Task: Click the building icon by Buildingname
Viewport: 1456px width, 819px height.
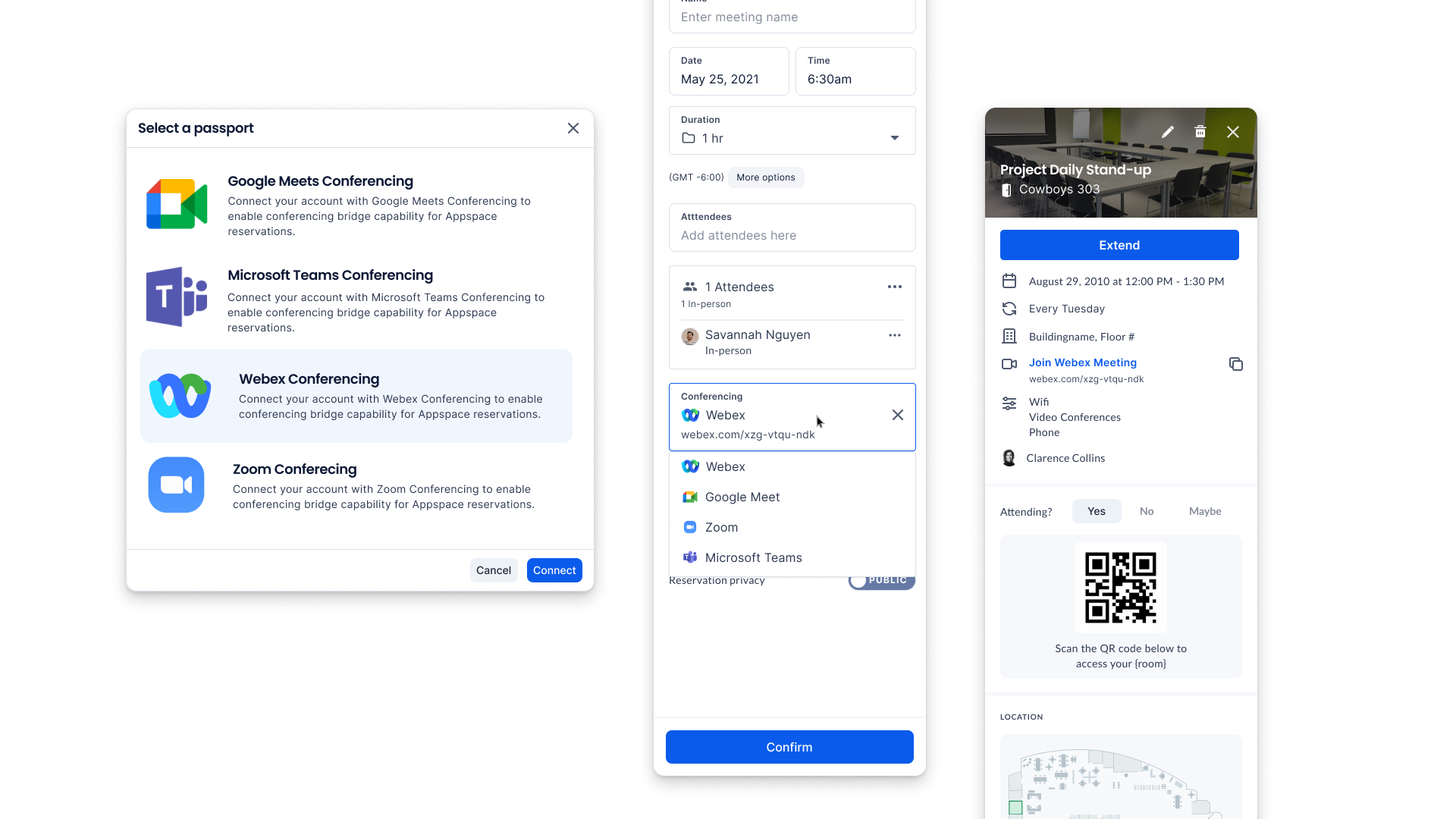Action: pos(1009,336)
